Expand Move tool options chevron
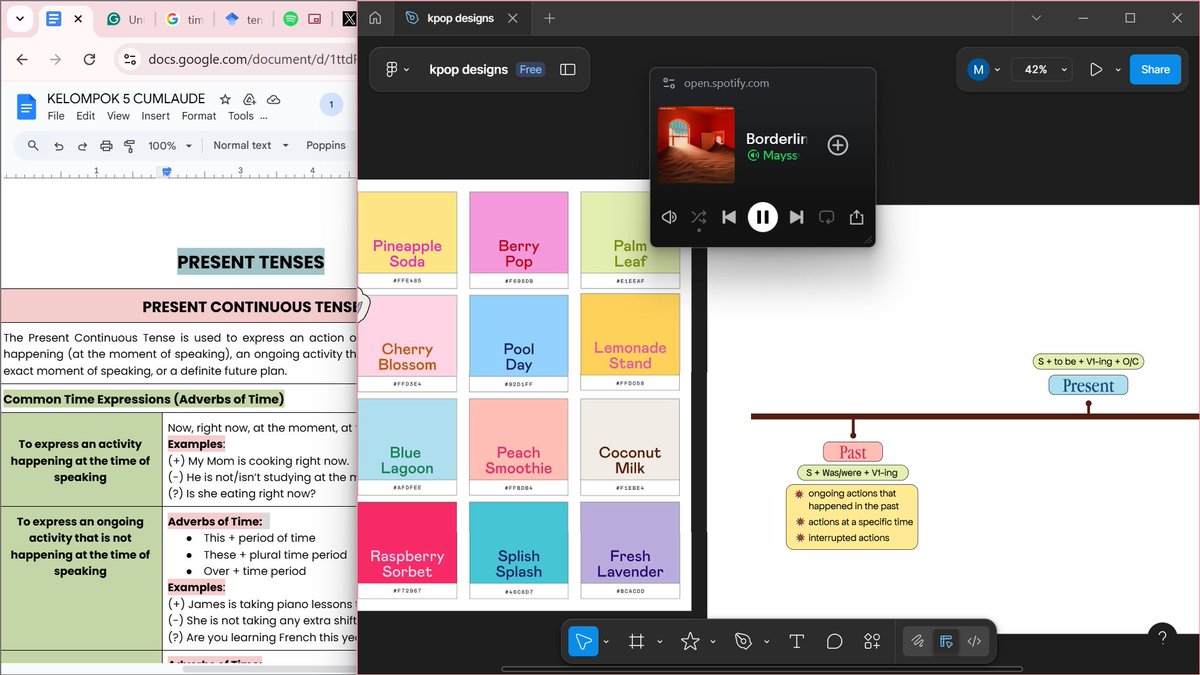 606,643
